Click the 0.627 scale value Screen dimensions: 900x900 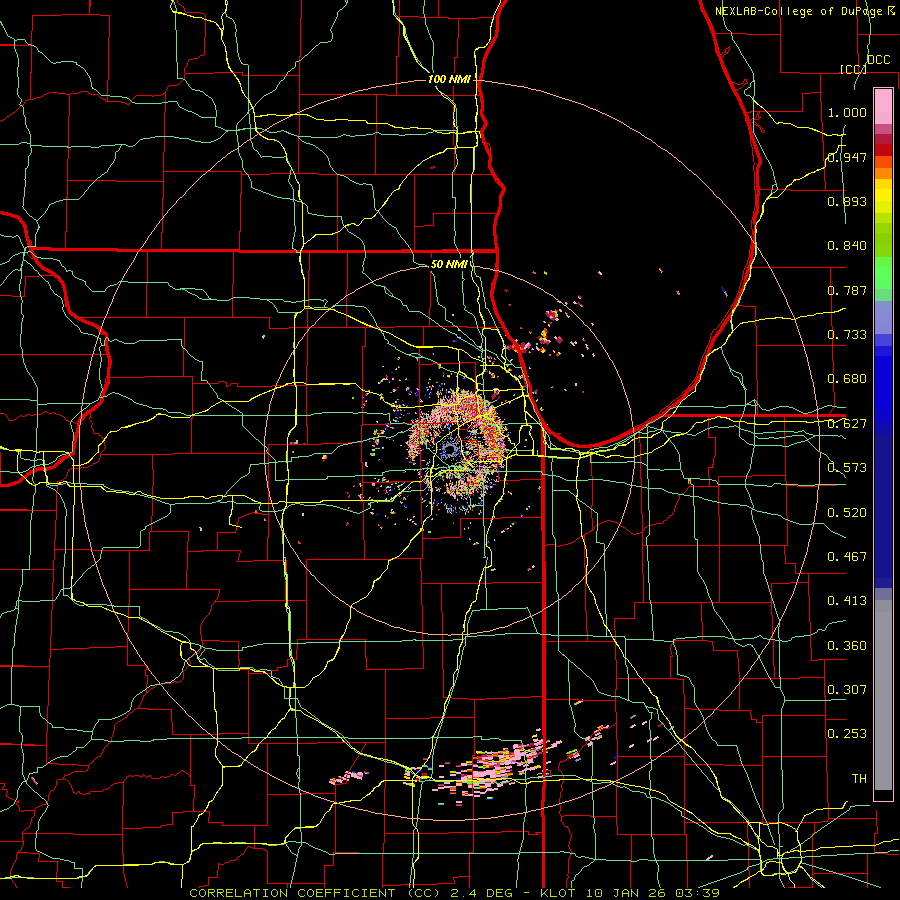[x=847, y=424]
